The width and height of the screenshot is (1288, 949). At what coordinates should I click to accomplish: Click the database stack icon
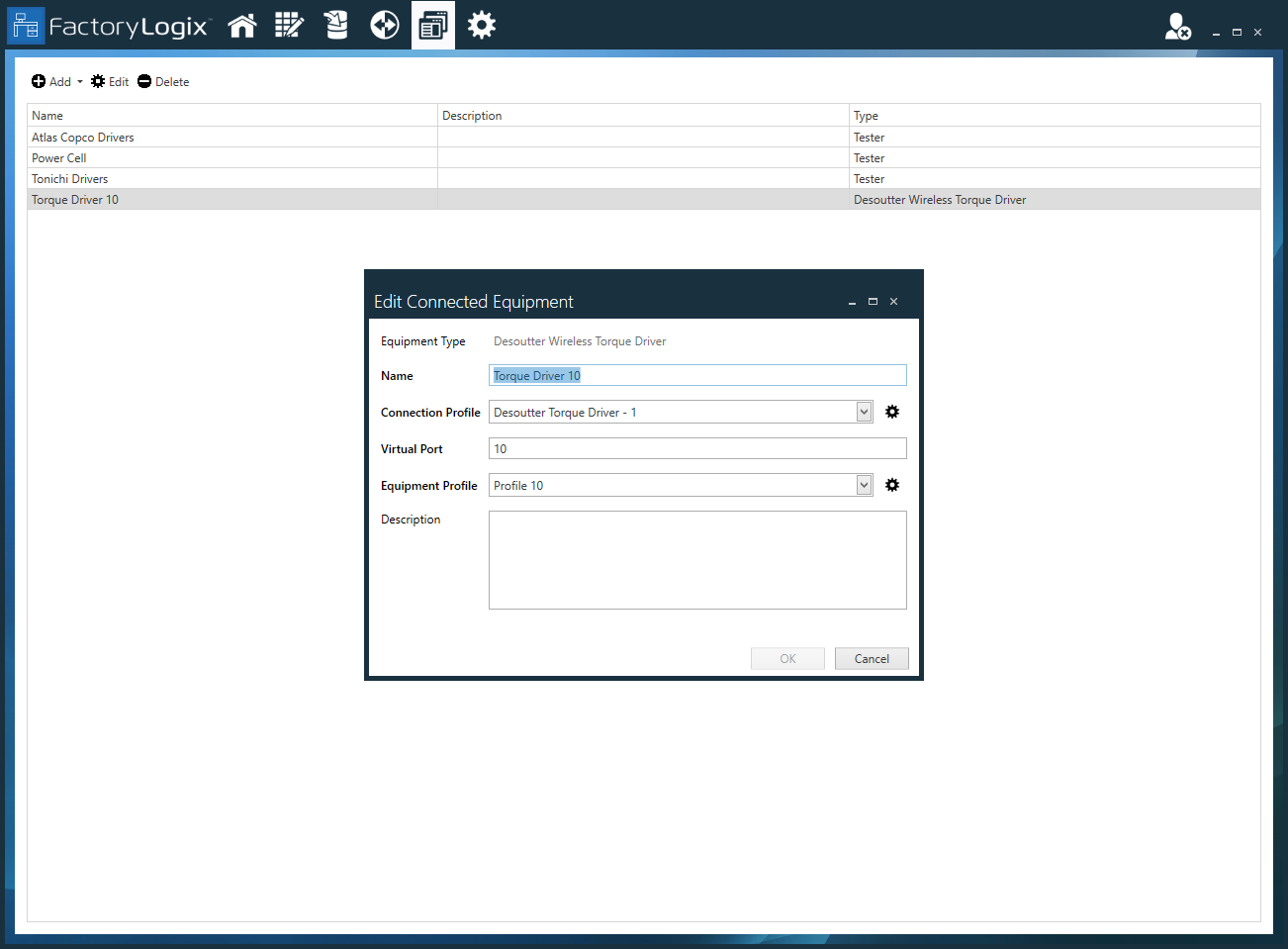click(x=336, y=26)
